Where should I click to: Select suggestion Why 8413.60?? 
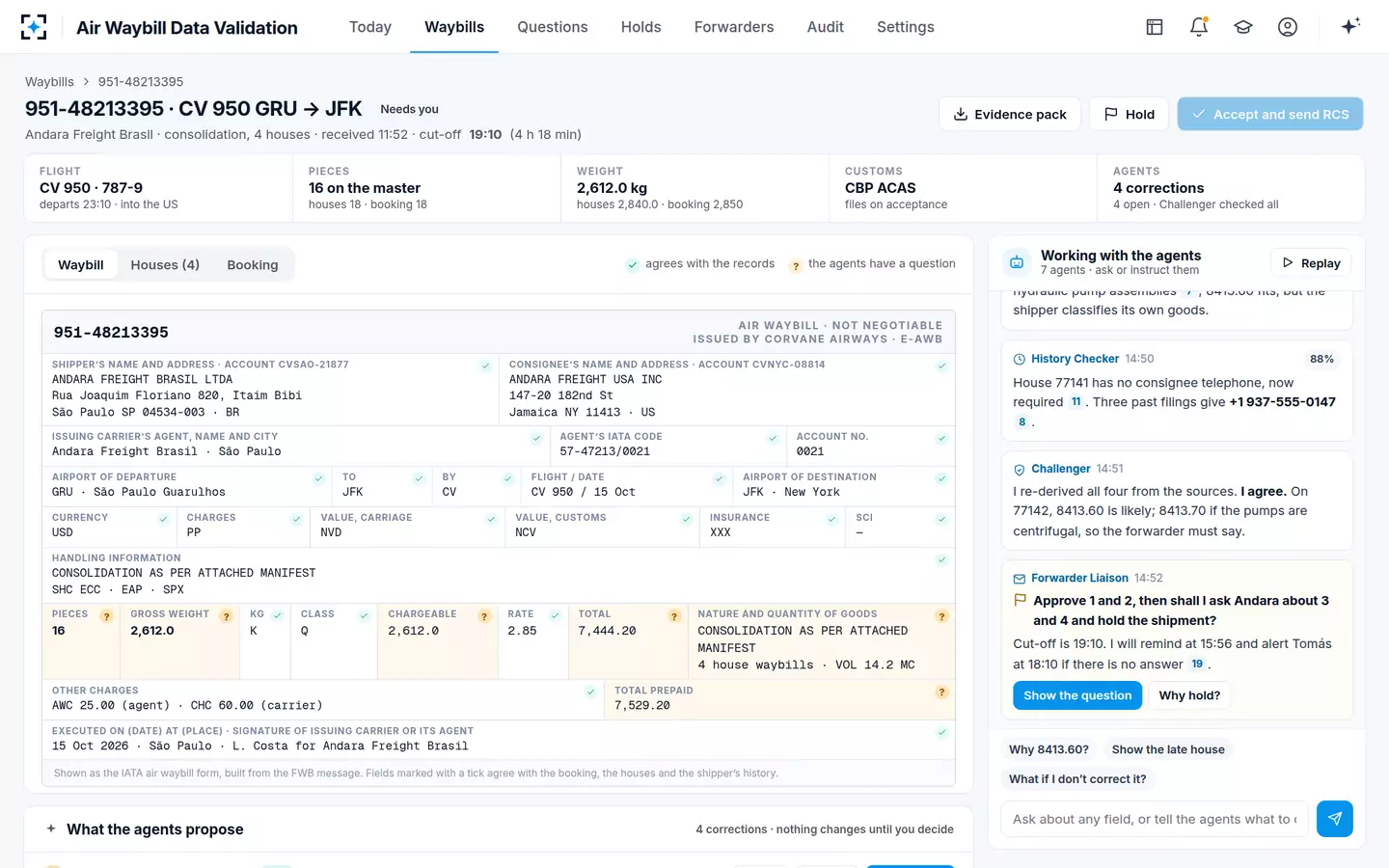pyautogui.click(x=1049, y=749)
